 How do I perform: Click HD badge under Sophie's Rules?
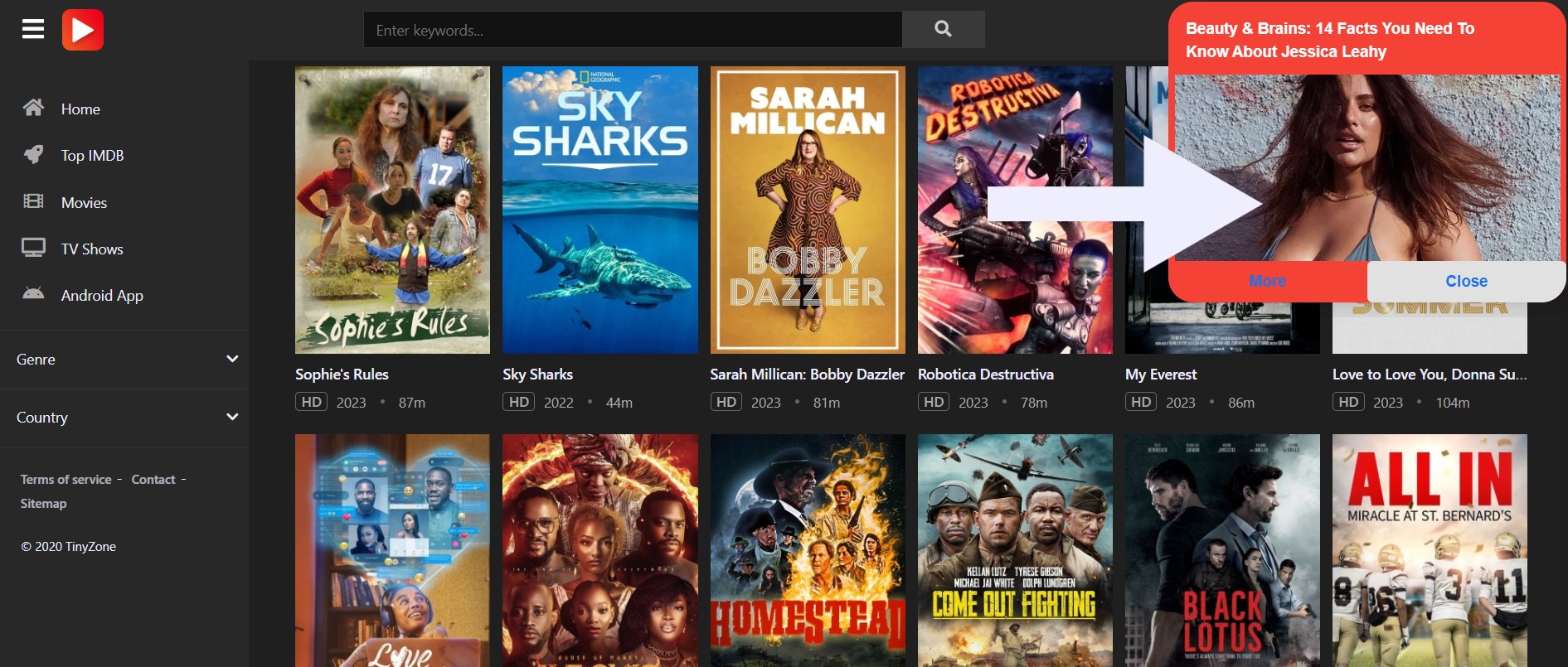pos(311,402)
